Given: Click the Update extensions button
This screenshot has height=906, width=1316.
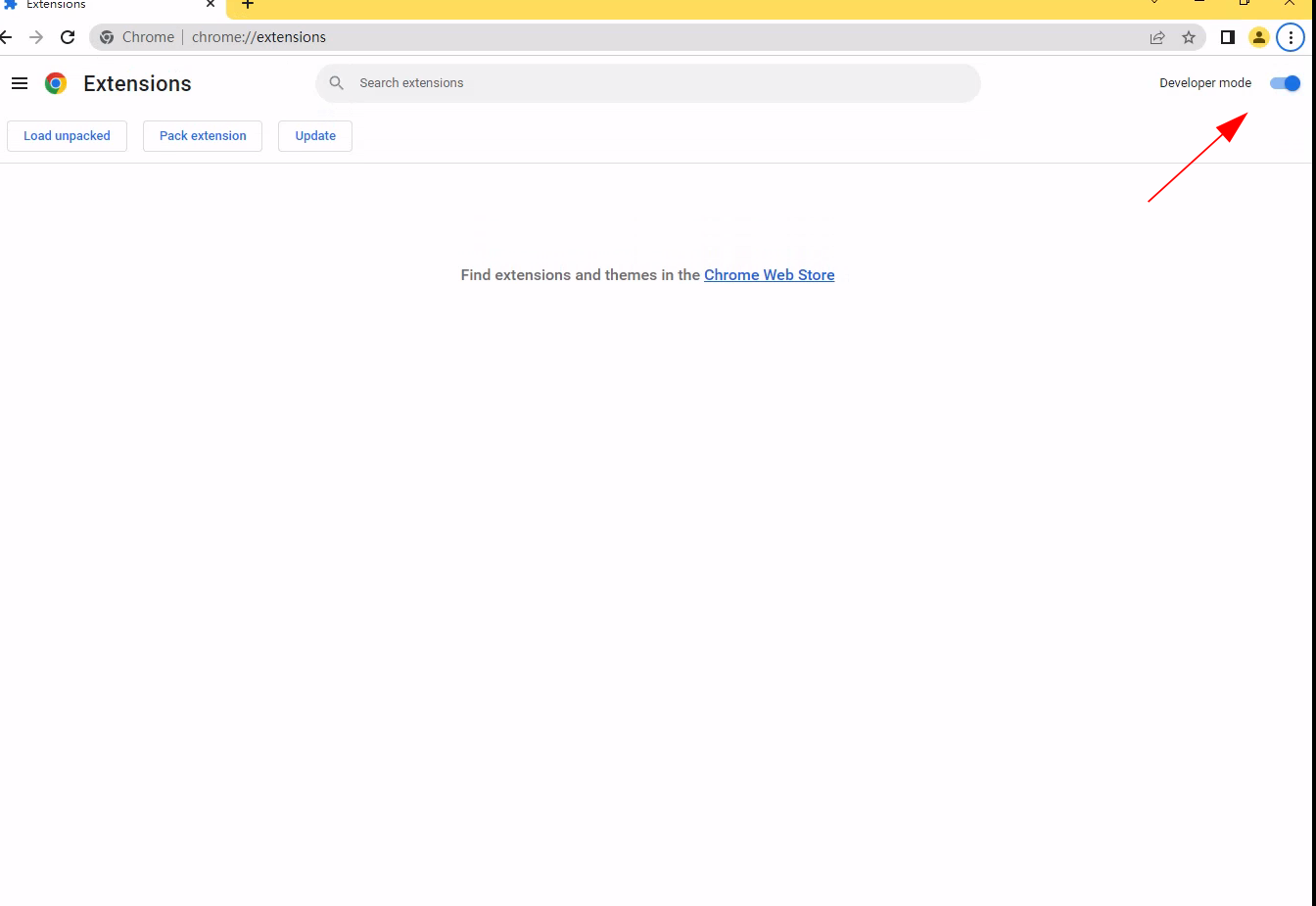Looking at the screenshot, I should (x=314, y=135).
